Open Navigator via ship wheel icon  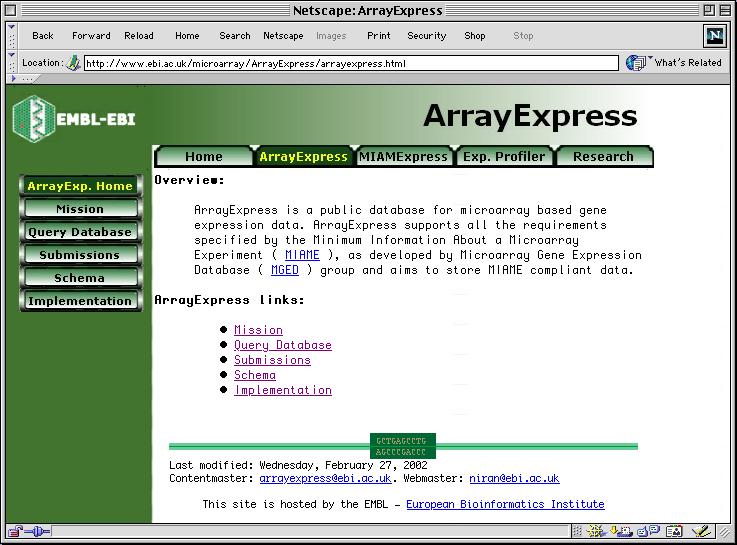click(x=596, y=531)
